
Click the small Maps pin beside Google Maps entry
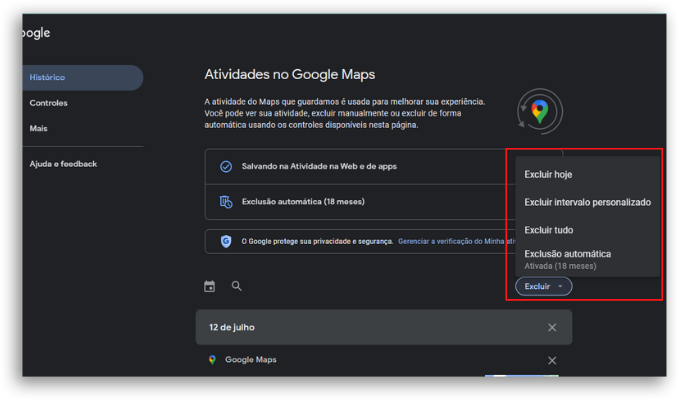[212, 360]
